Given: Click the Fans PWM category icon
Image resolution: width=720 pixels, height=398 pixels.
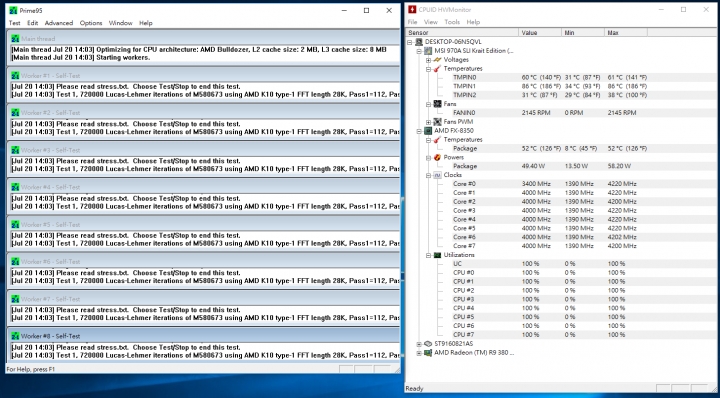Looking at the screenshot, I should [x=437, y=122].
